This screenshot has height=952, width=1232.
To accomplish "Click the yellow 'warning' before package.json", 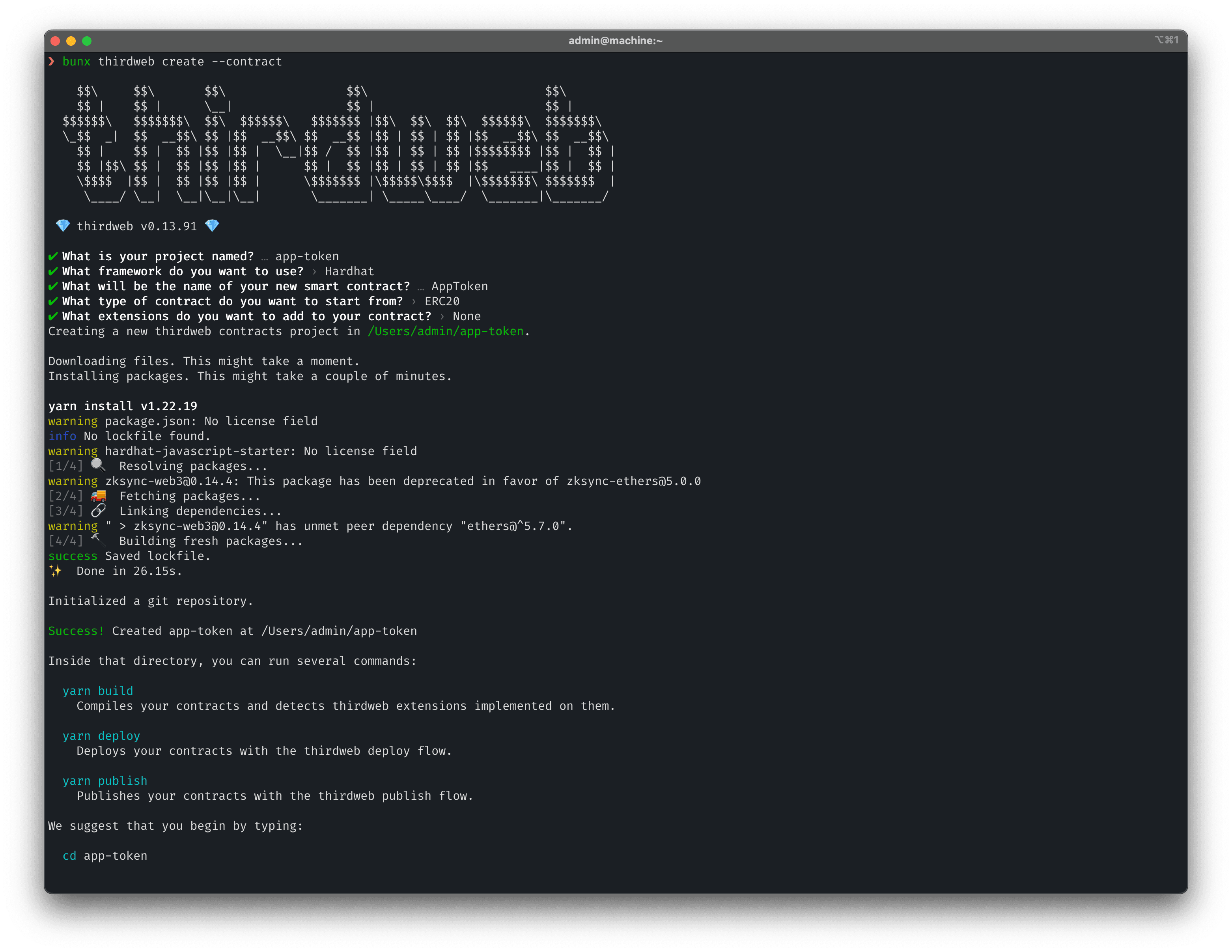I will coord(73,421).
